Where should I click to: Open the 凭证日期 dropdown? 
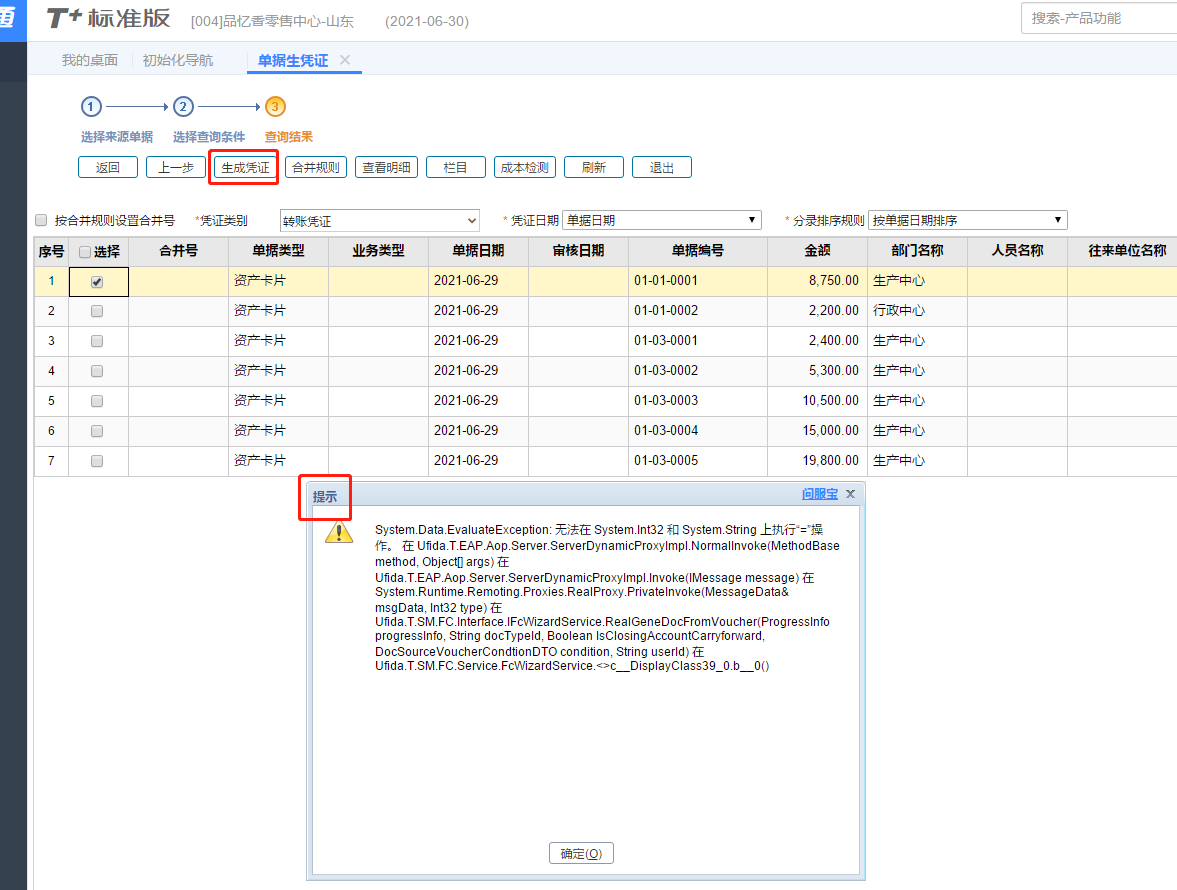pos(661,220)
